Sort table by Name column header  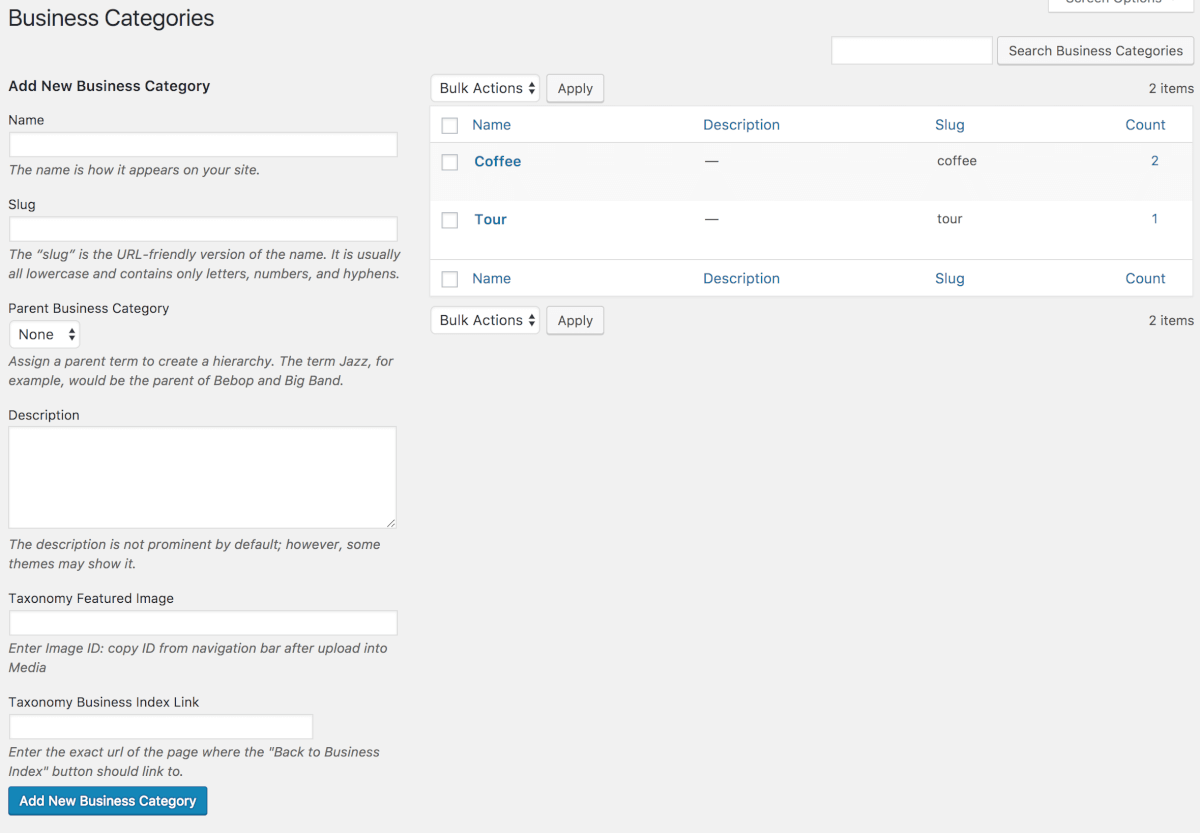click(x=491, y=125)
